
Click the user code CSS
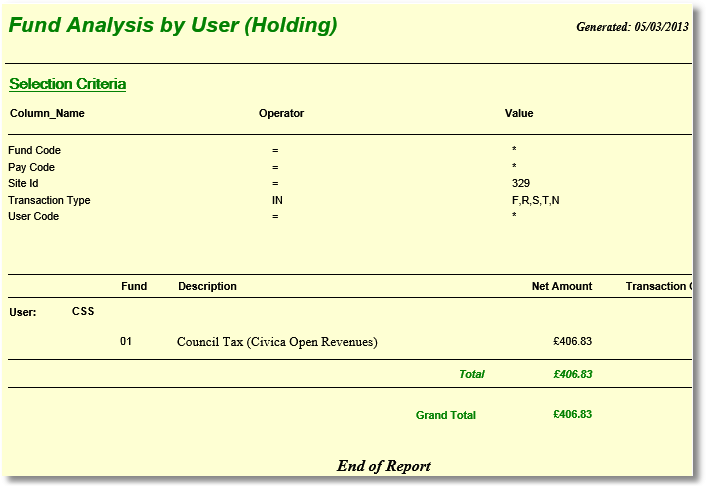point(83,311)
